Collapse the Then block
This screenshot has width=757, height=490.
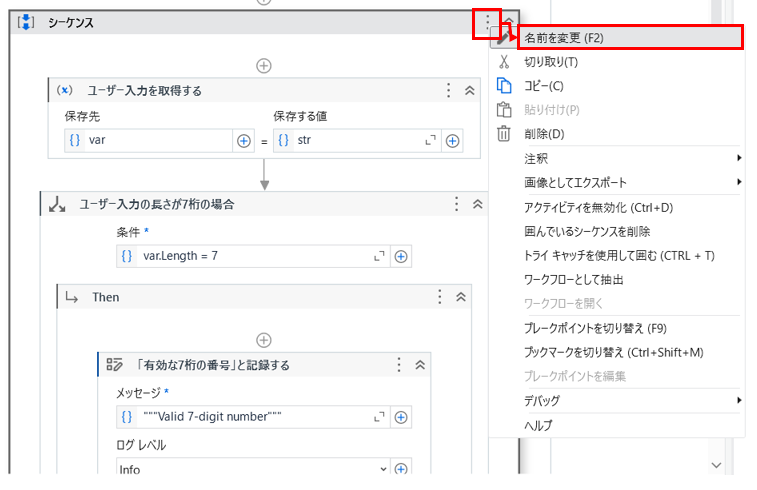(x=461, y=297)
